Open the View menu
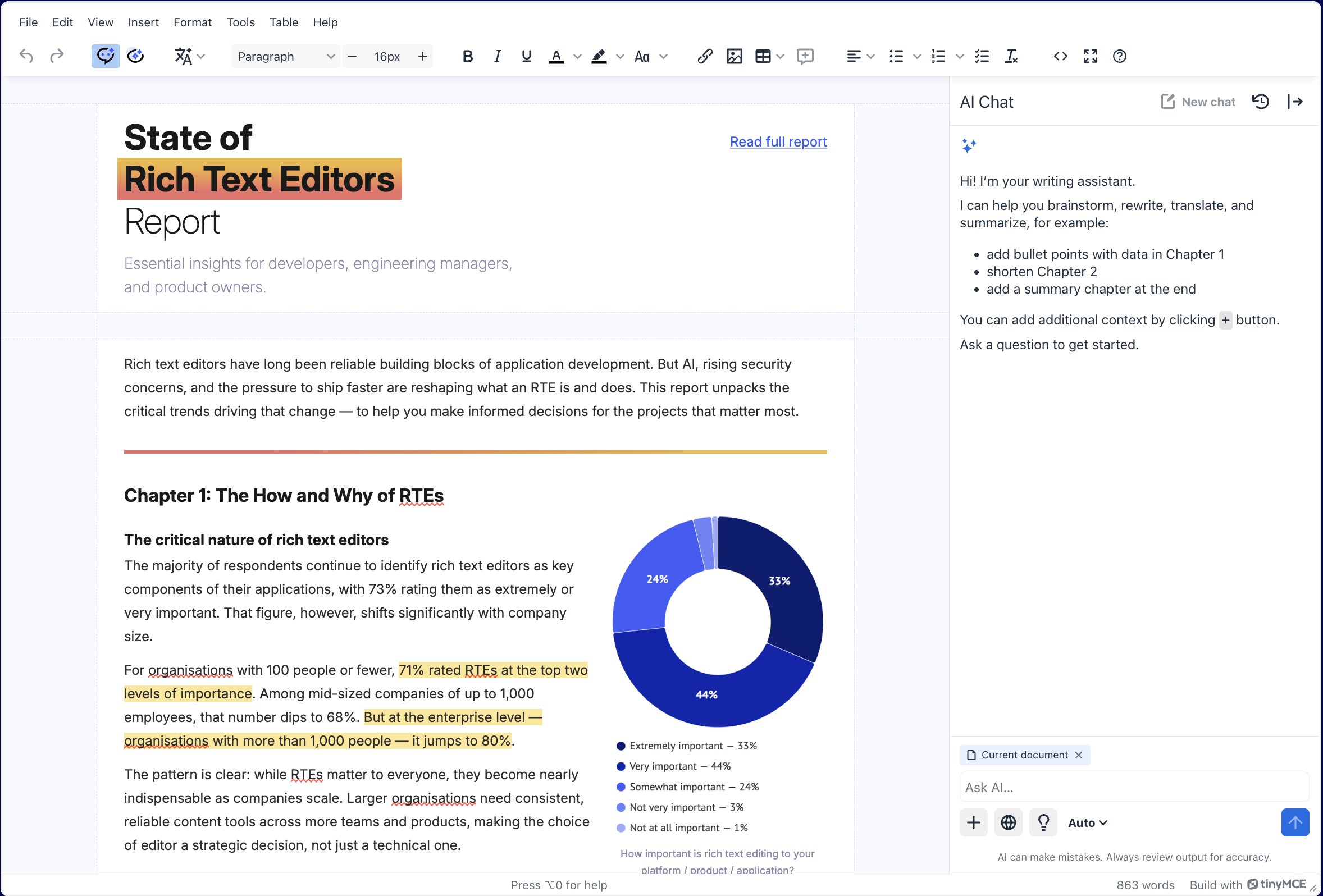This screenshot has width=1323, height=896. tap(101, 22)
